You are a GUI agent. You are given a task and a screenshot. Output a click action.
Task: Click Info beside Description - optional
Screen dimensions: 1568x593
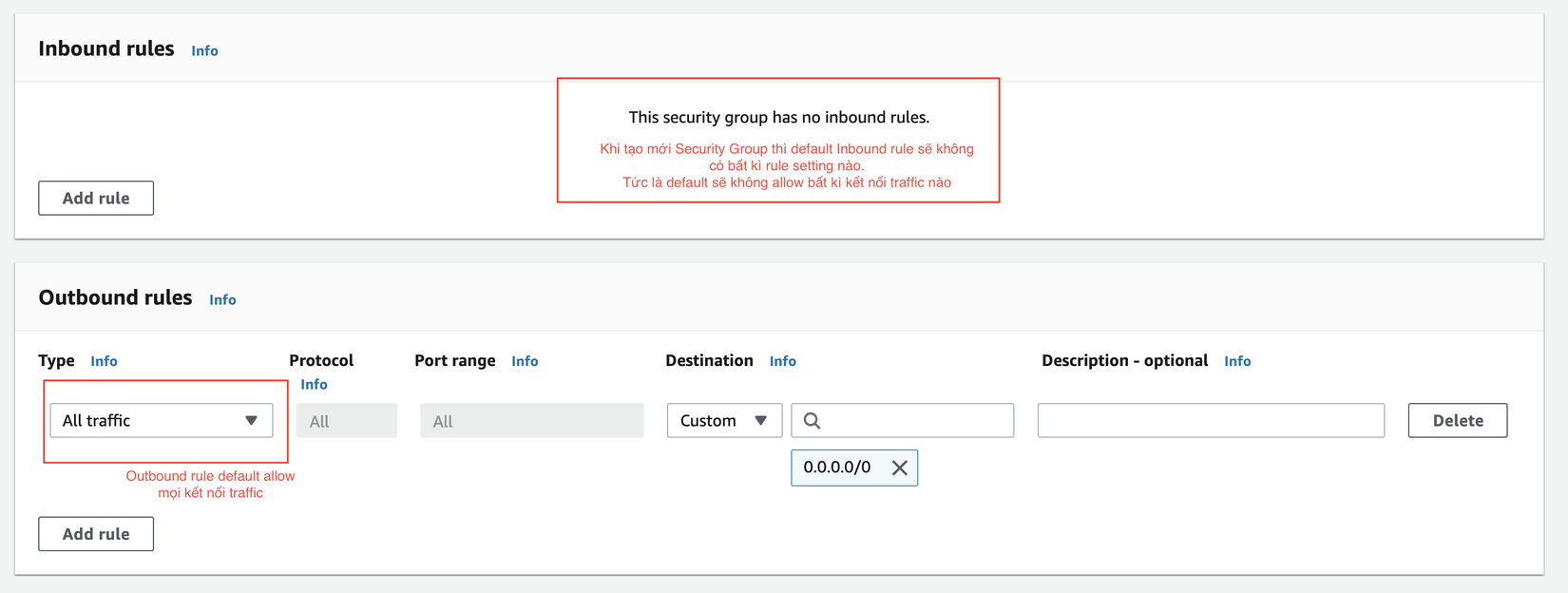(x=1237, y=361)
